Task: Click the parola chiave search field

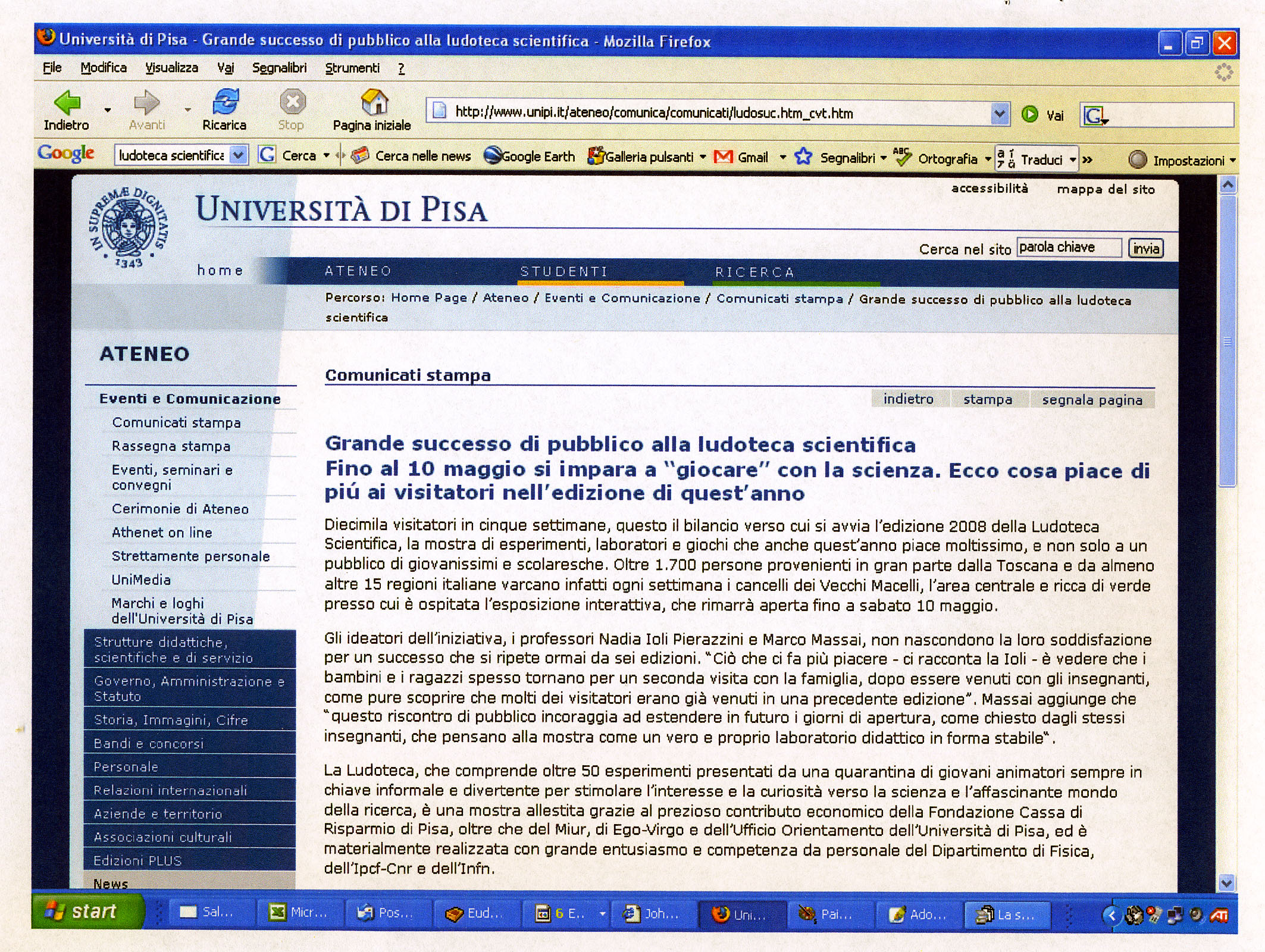Action: pyautogui.click(x=1068, y=248)
